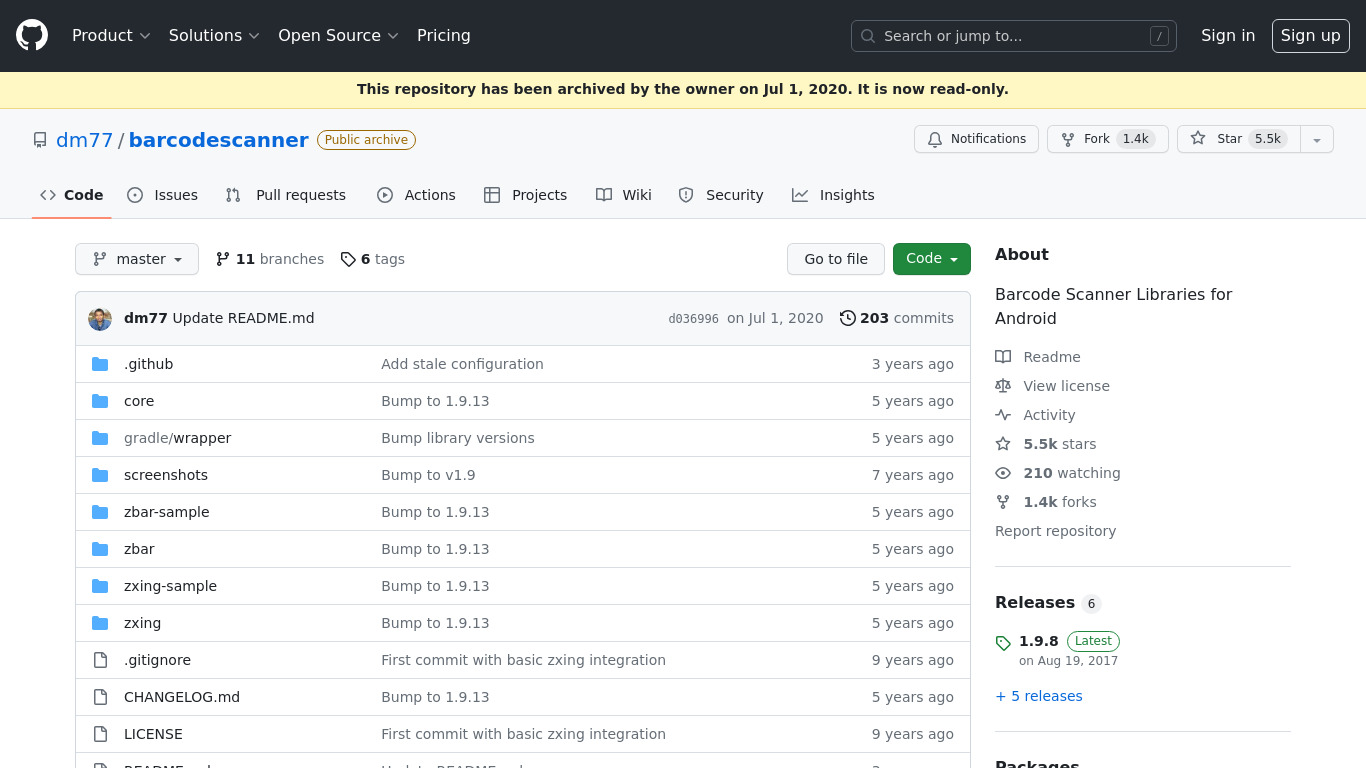1366x768 pixels.
Task: Click the .github folder icon
Action: 100,364
